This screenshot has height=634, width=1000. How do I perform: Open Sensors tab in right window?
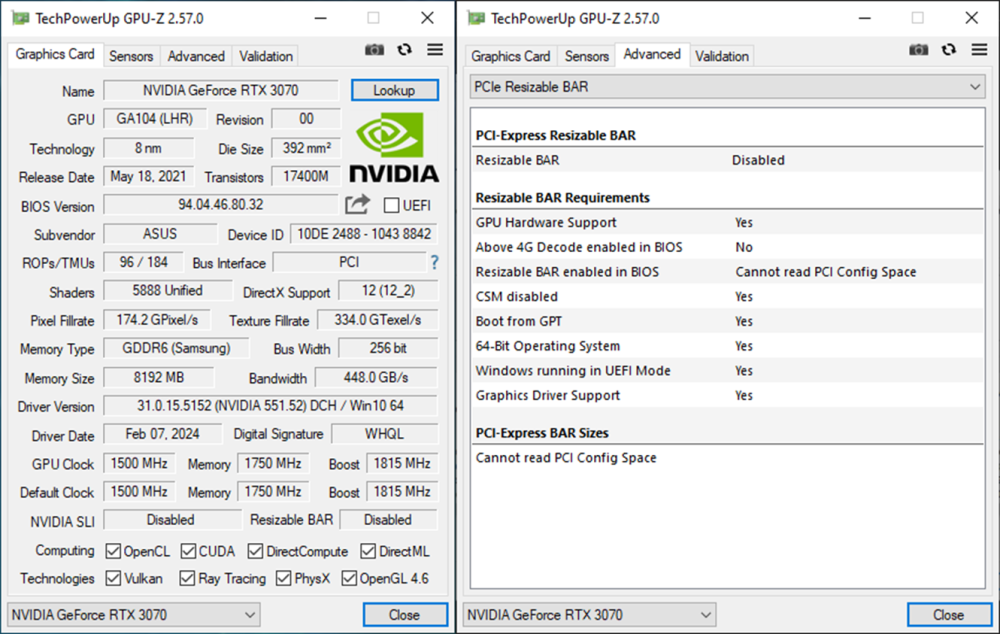click(x=587, y=56)
